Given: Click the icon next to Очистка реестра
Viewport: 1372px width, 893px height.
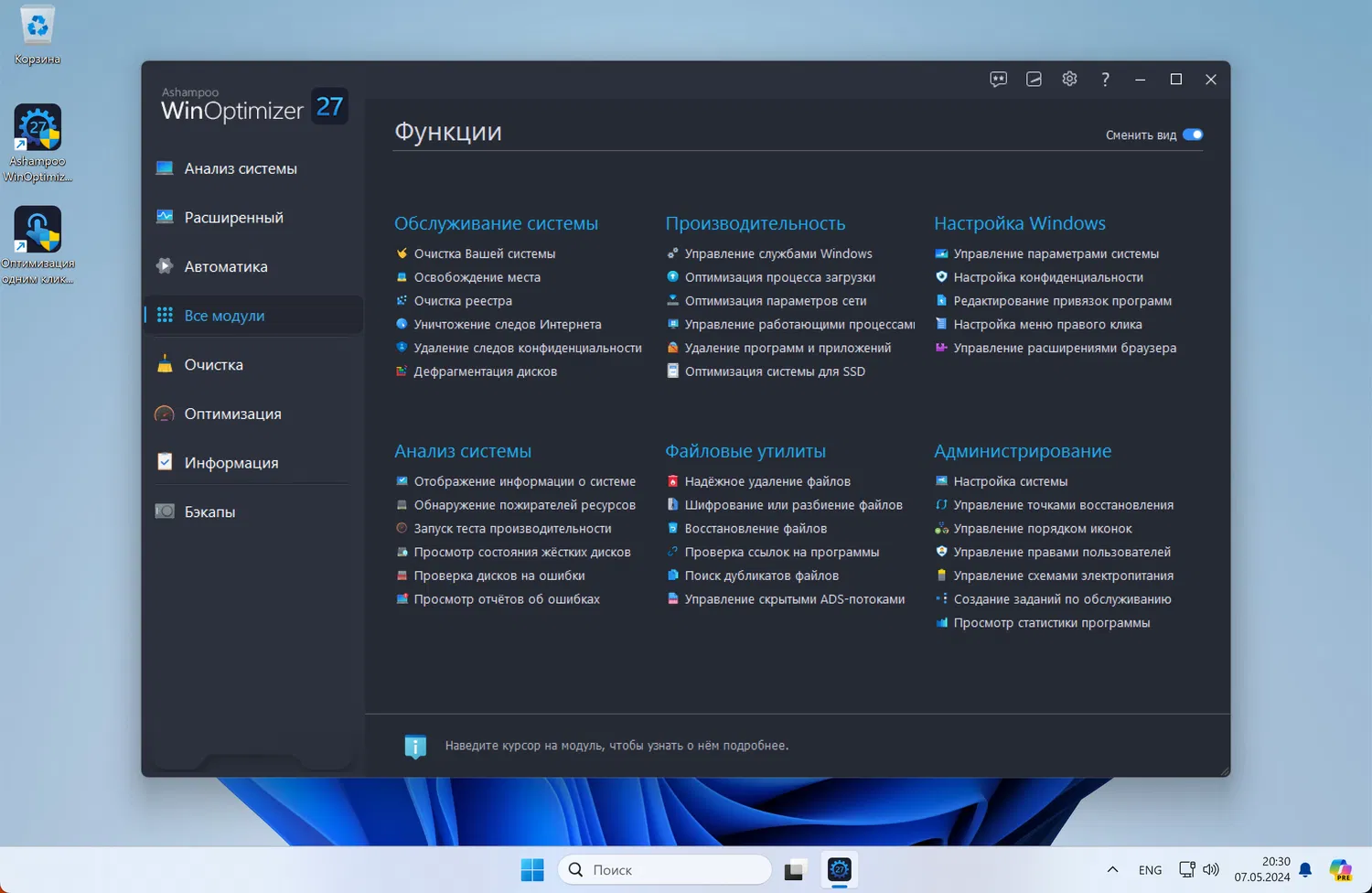Looking at the screenshot, I should pos(402,301).
